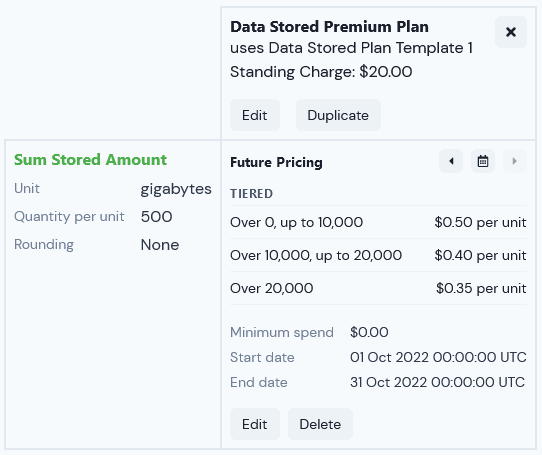This screenshot has height=455, width=542.
Task: Open the calendar date picker icon
Action: (483, 161)
